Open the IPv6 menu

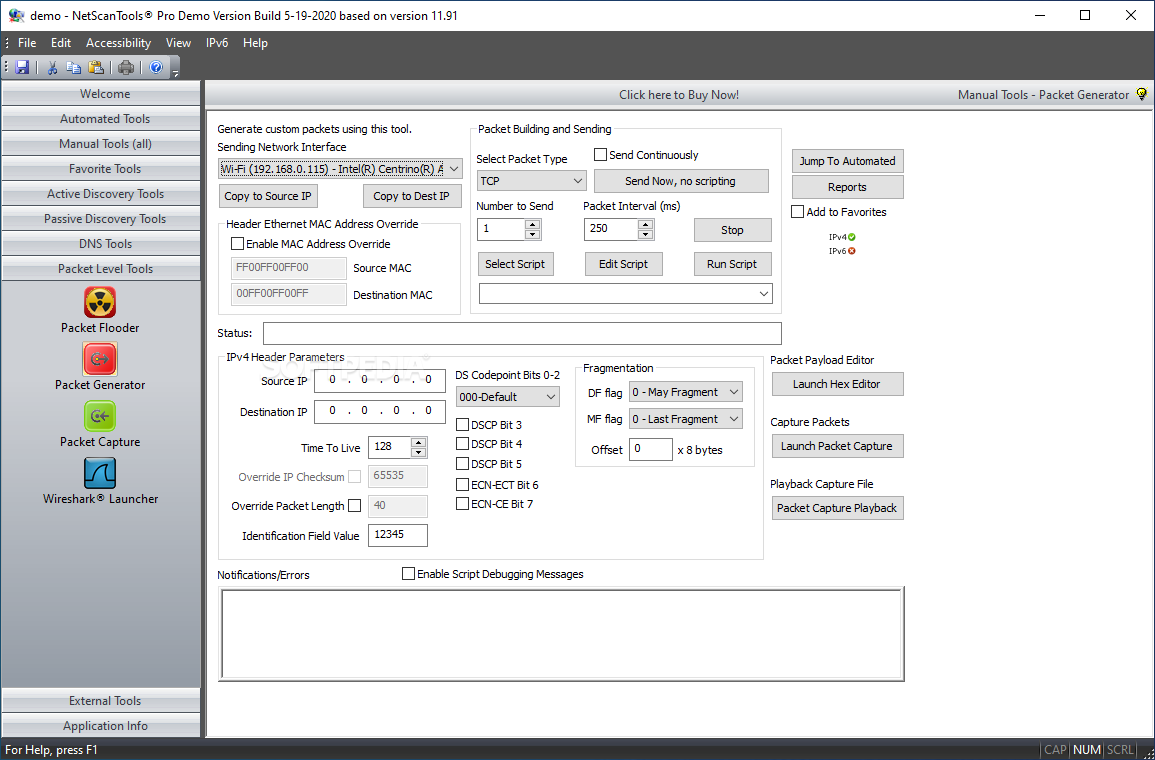pos(217,43)
